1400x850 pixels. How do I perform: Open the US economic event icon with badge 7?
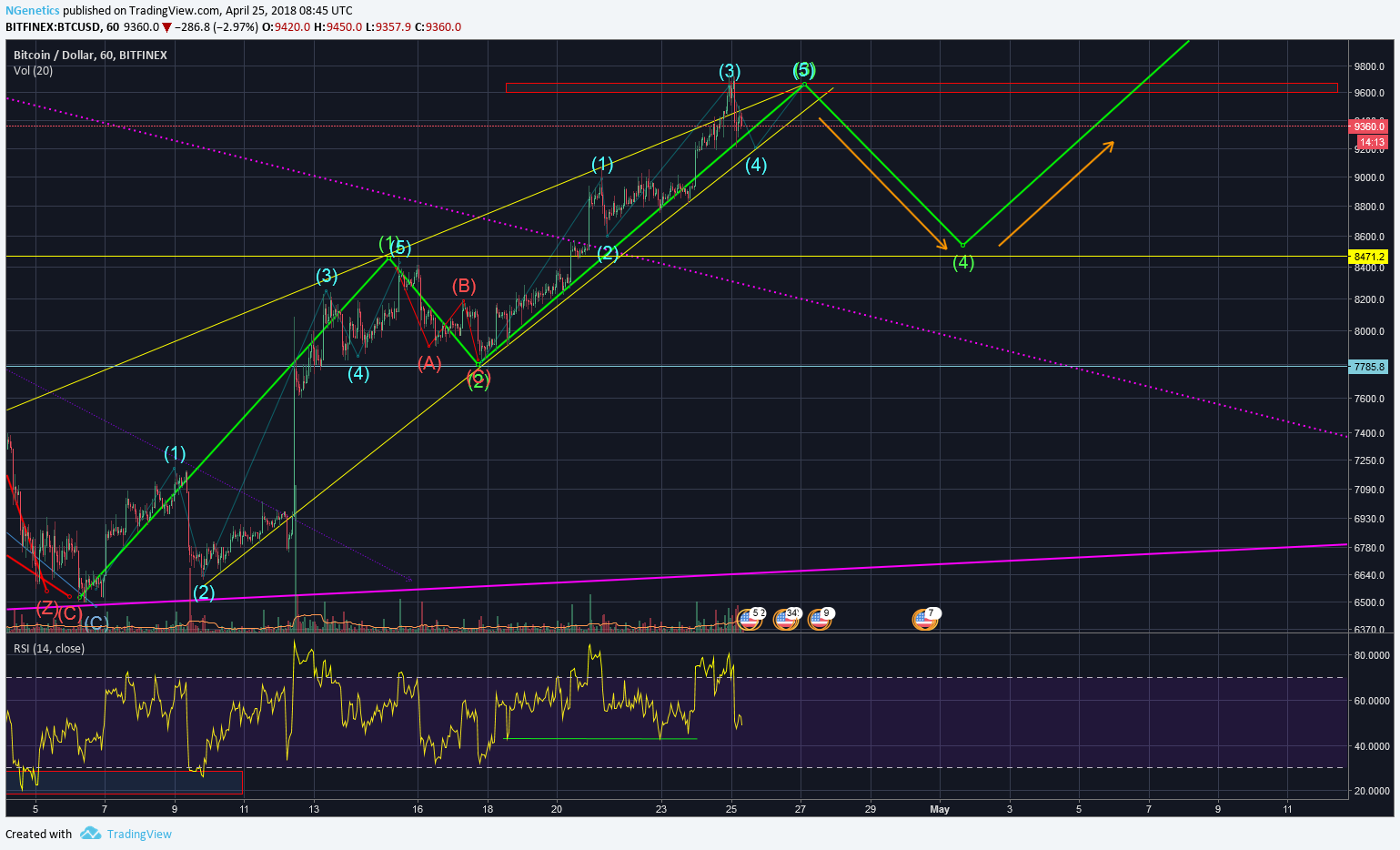(x=924, y=620)
